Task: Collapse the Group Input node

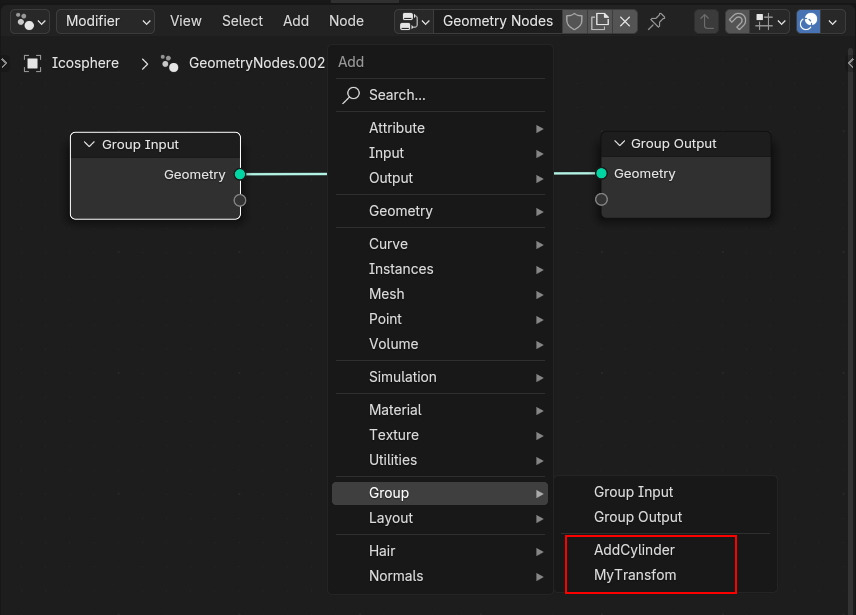Action: click(89, 144)
